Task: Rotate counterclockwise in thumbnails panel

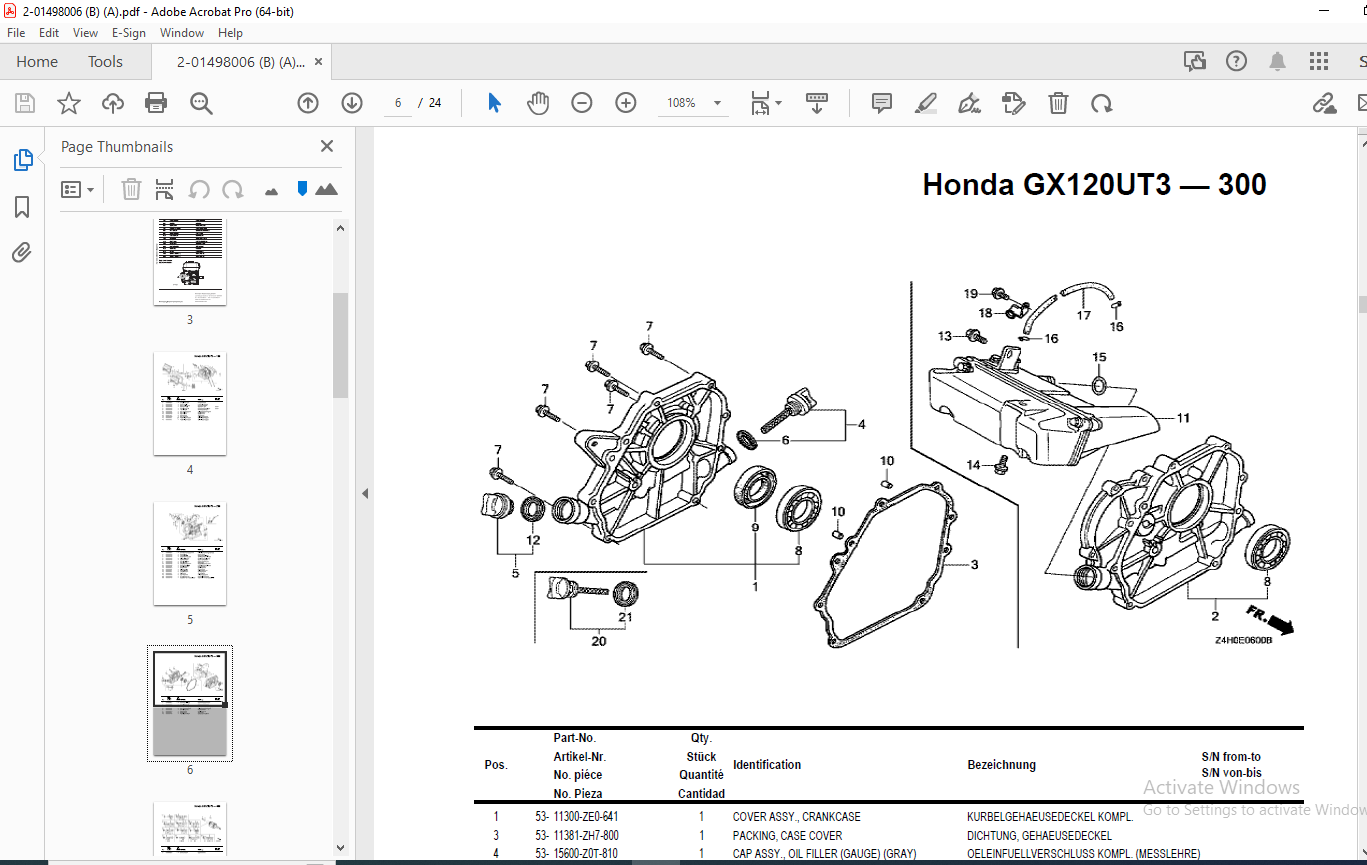Action: coord(199,189)
